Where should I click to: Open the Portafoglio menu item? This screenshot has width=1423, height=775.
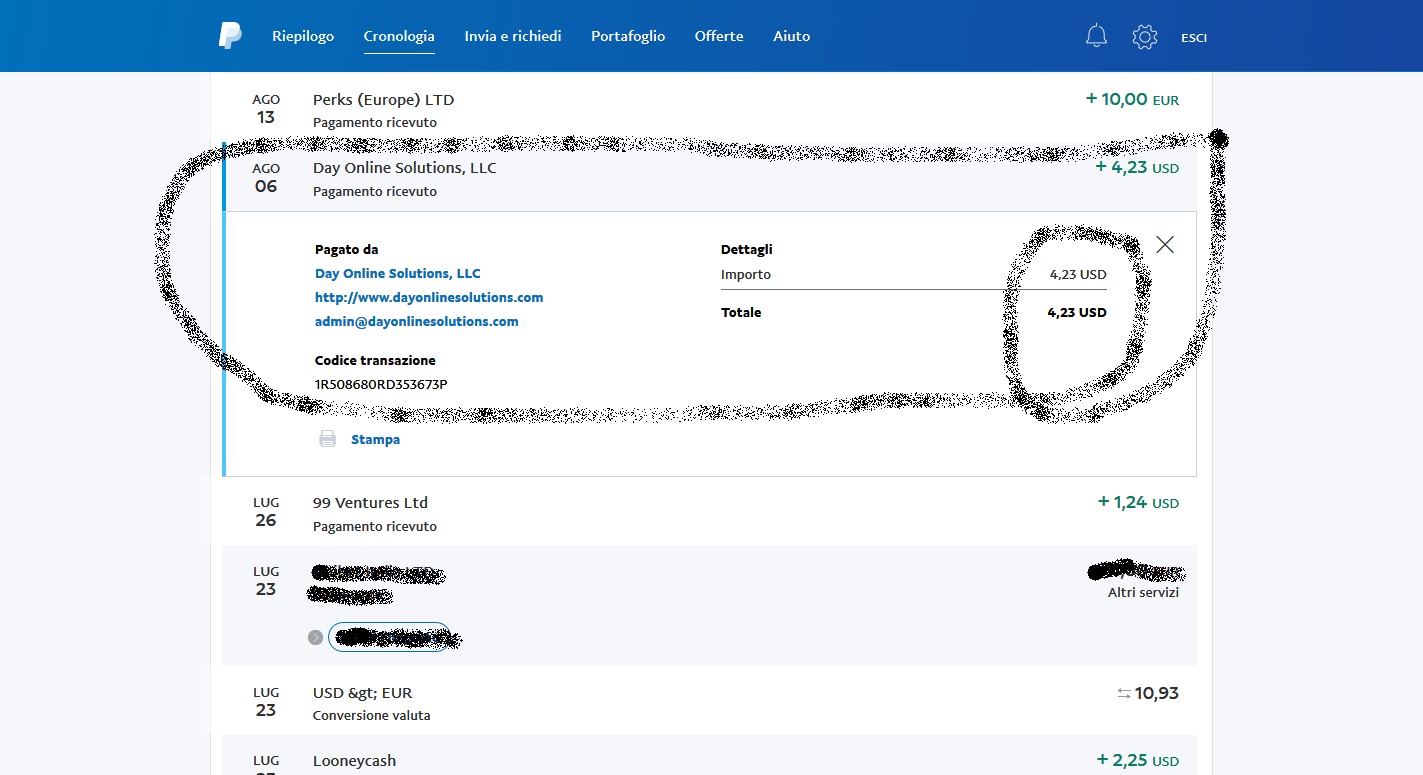[x=628, y=36]
